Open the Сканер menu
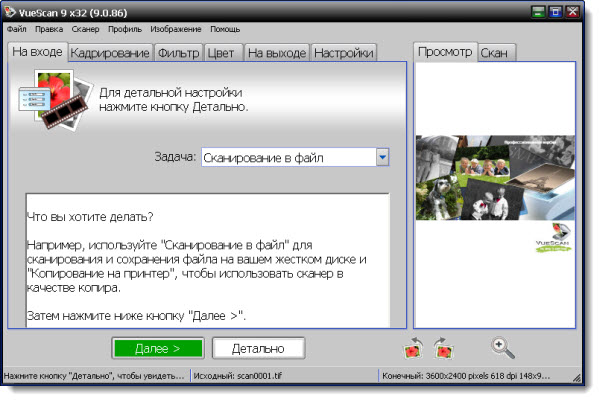 (x=85, y=29)
